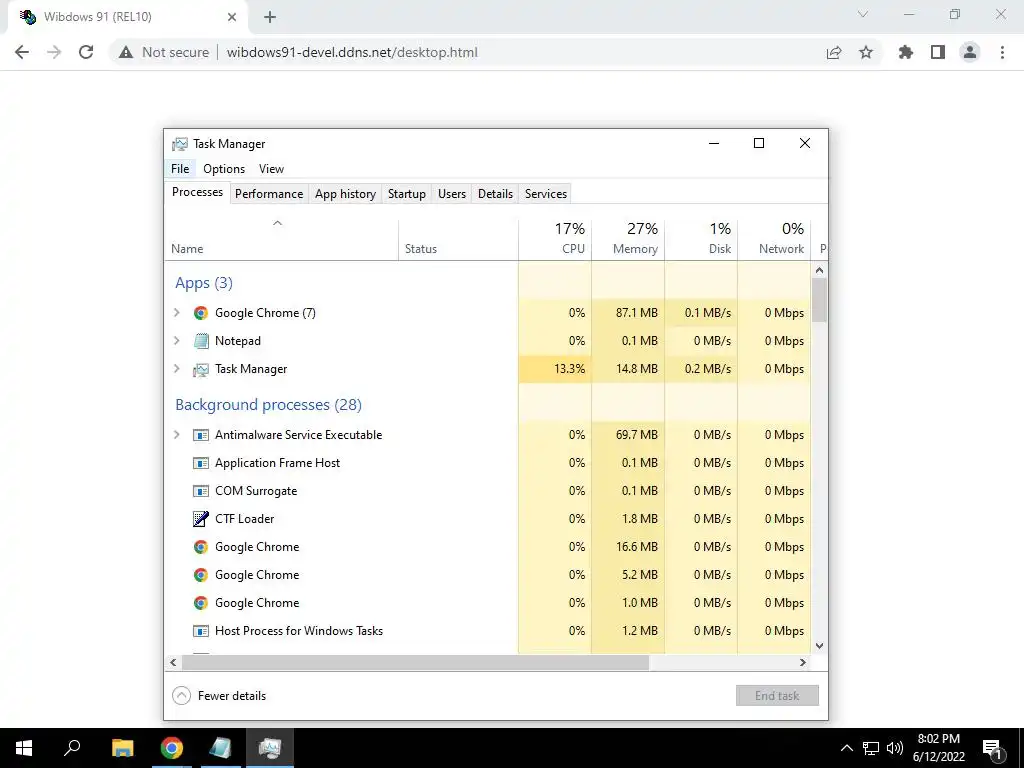Click the scroll down arrow
This screenshot has height=768, width=1024.
(x=820, y=646)
